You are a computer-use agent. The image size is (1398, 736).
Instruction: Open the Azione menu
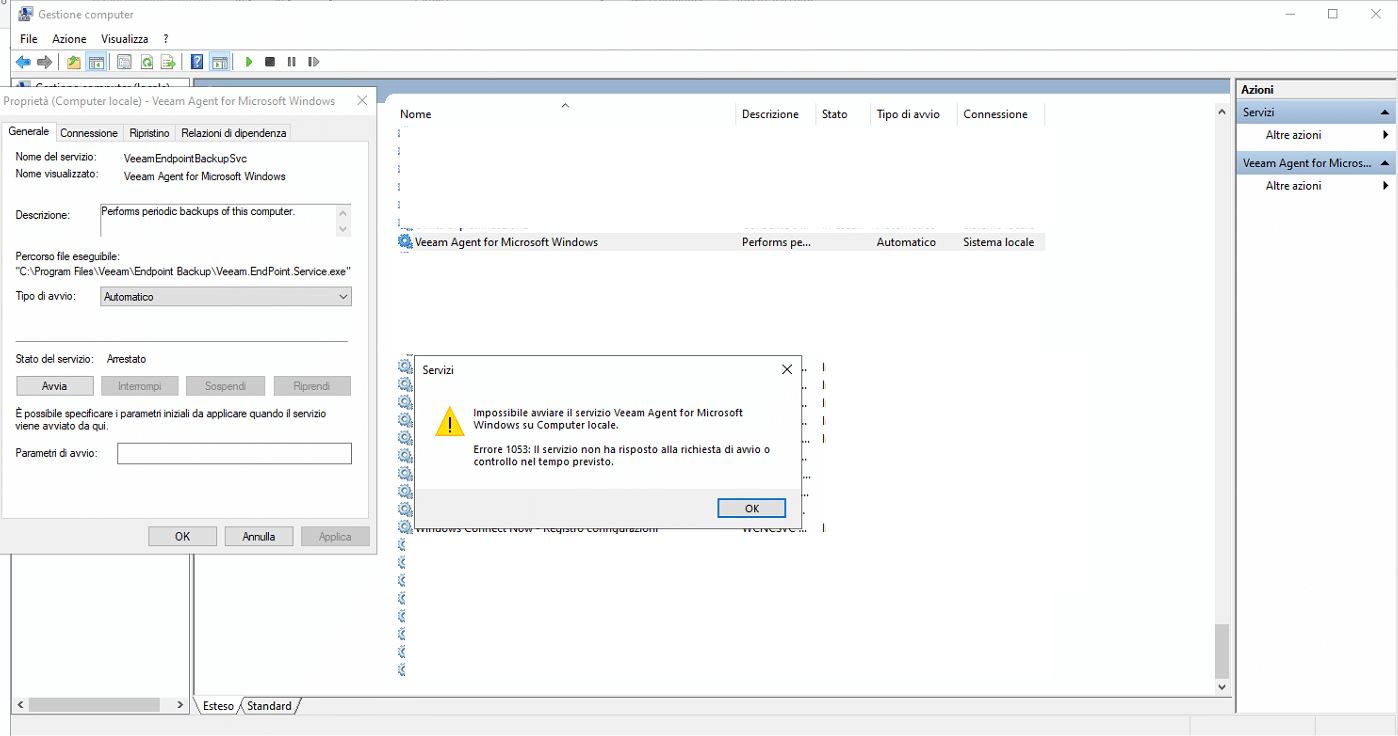pos(70,39)
